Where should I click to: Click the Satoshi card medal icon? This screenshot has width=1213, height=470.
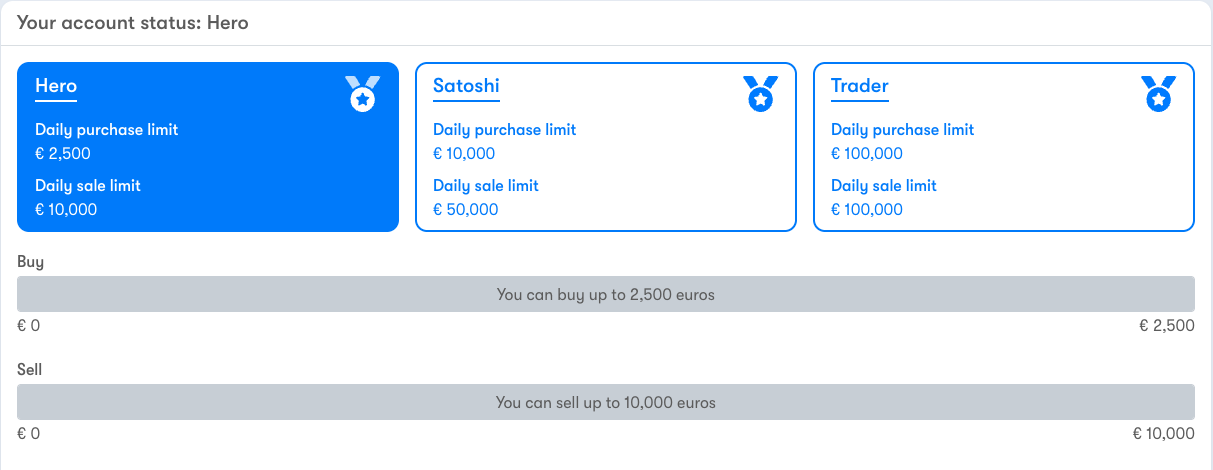pyautogui.click(x=761, y=93)
